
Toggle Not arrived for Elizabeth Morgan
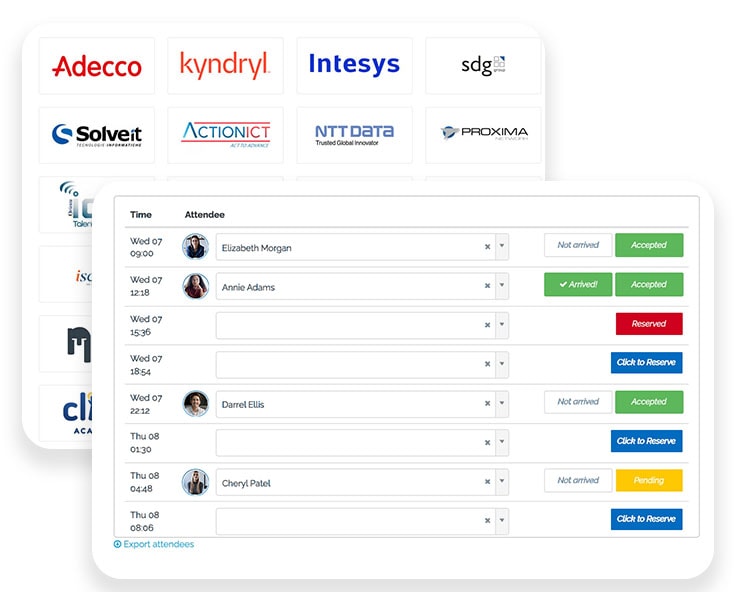point(578,245)
